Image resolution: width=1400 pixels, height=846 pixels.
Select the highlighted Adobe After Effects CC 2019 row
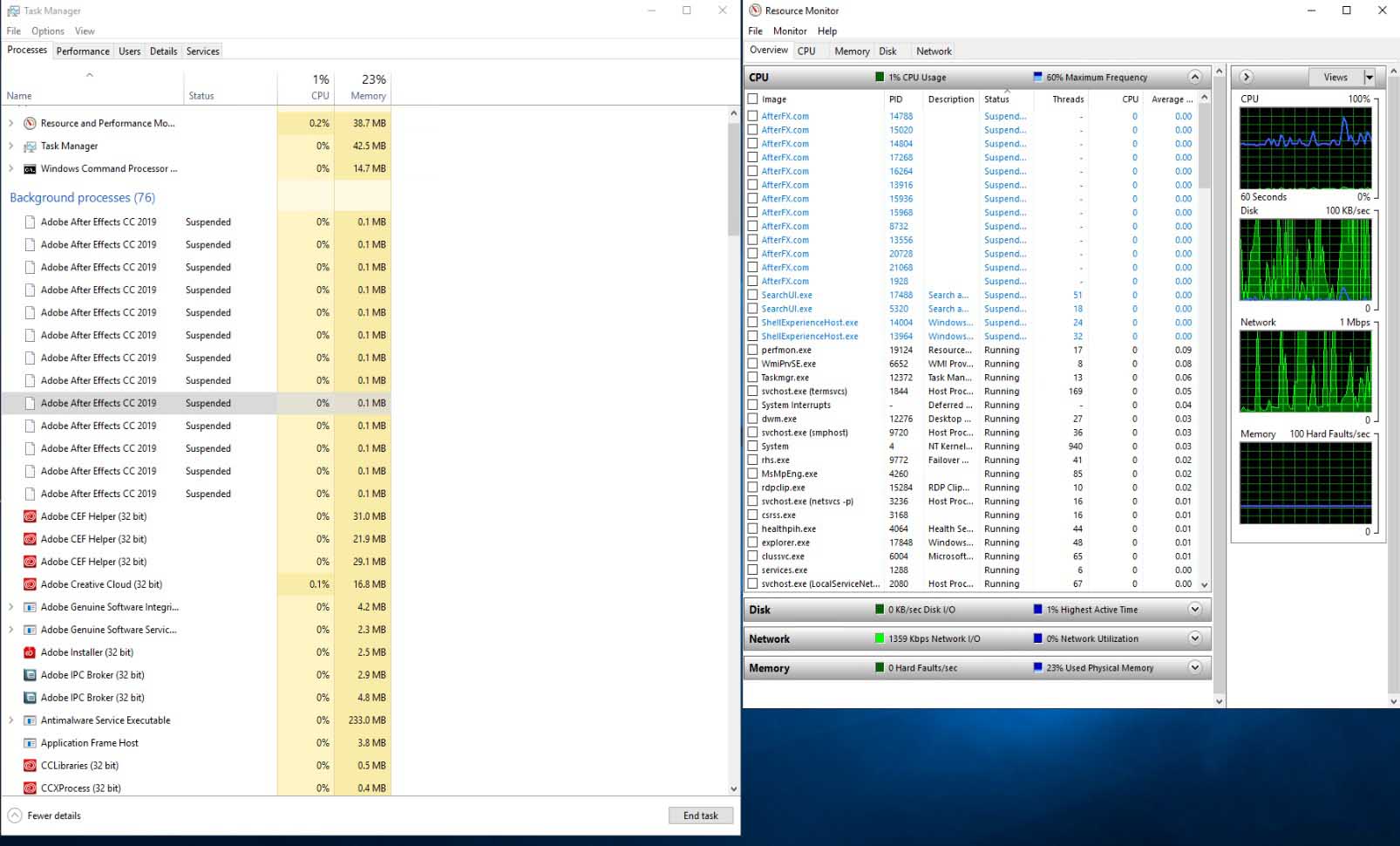(196, 403)
